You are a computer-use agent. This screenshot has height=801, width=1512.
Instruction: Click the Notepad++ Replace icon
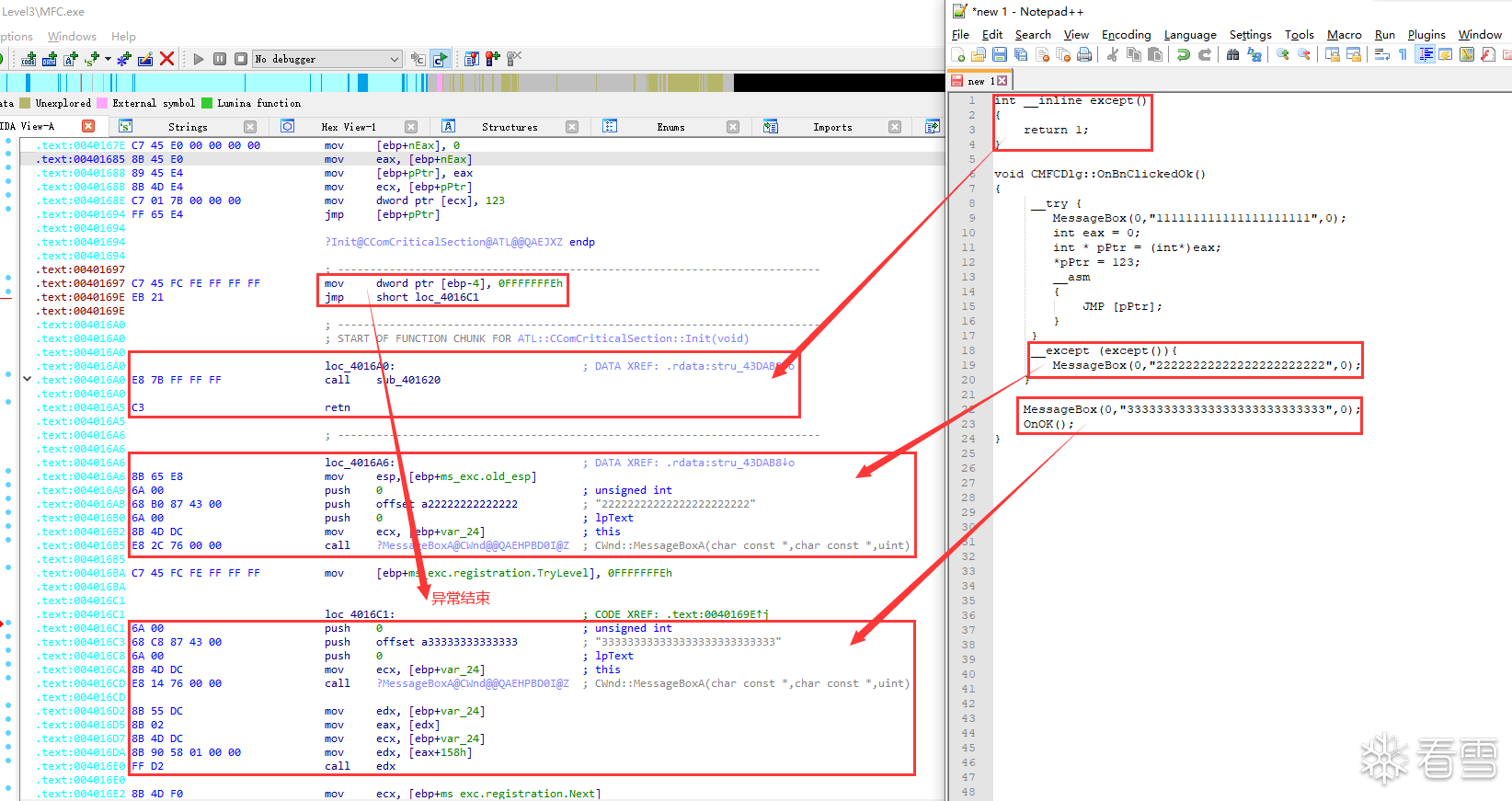pyautogui.click(x=1254, y=54)
